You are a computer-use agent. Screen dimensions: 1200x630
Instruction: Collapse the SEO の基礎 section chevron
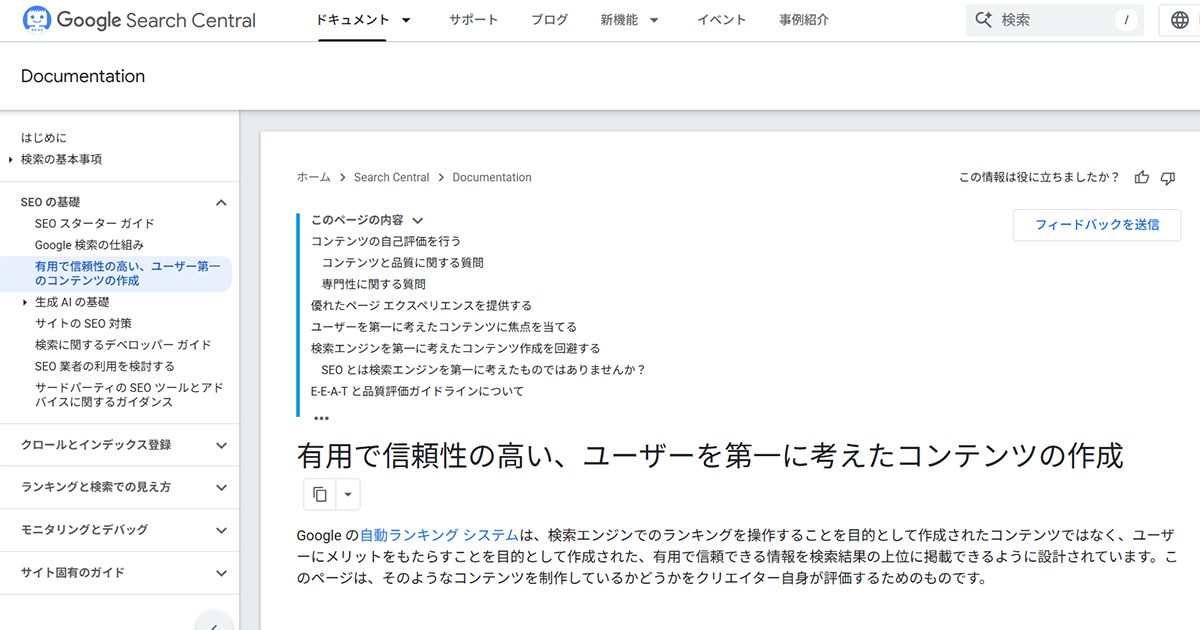(x=221, y=203)
